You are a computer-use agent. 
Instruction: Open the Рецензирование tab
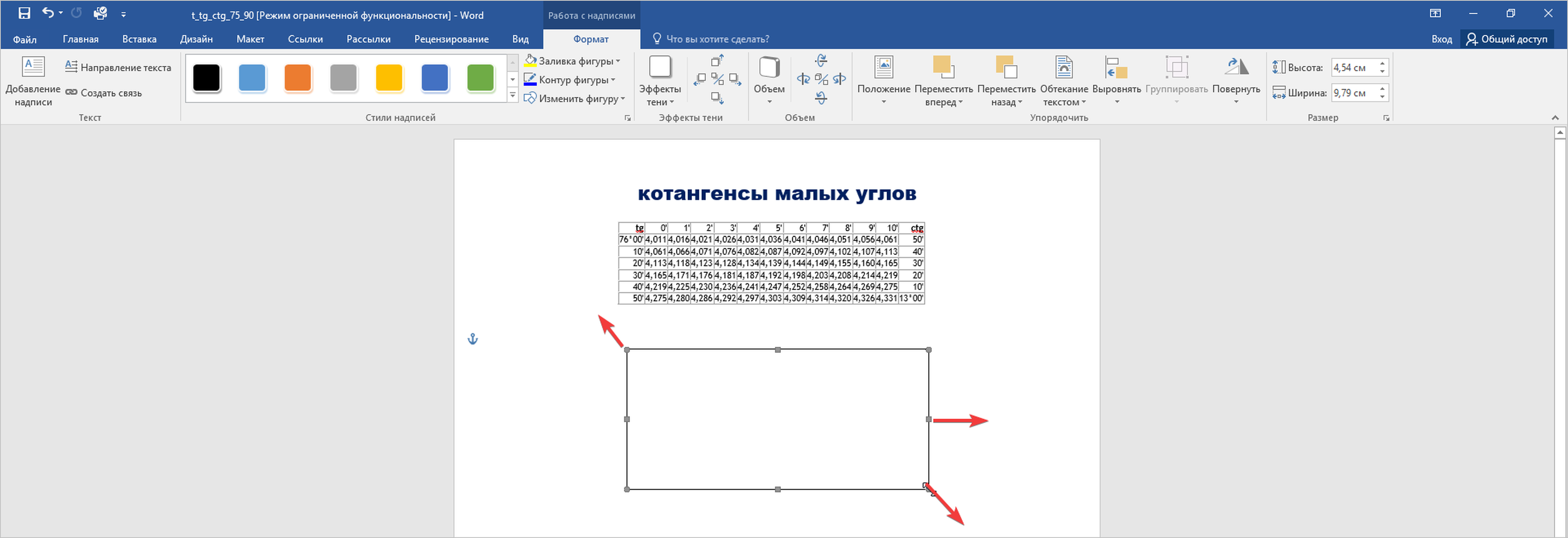[x=451, y=39]
